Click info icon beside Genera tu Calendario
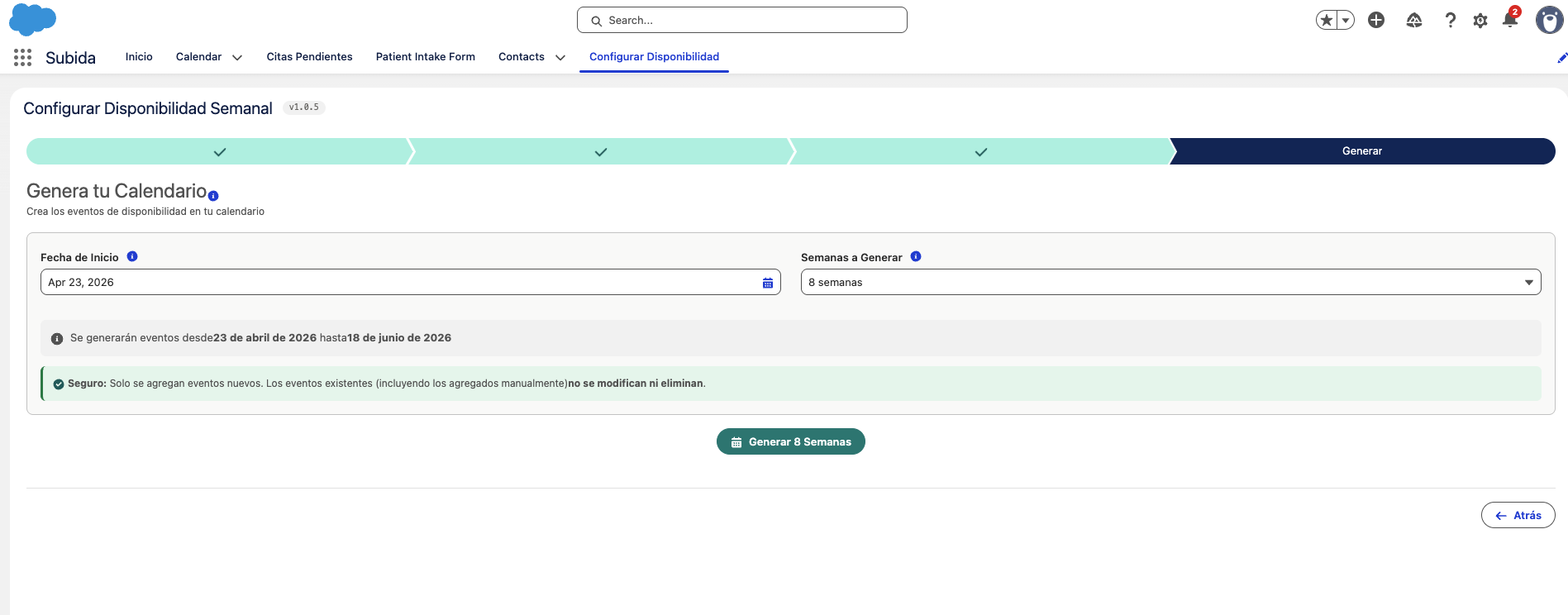The width and height of the screenshot is (1568, 615). click(213, 196)
